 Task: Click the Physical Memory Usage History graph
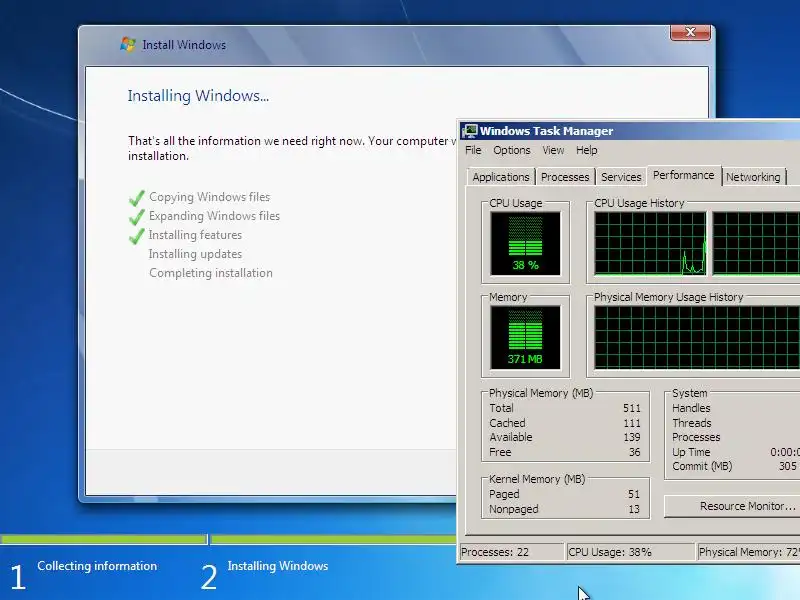pyautogui.click(x=697, y=337)
